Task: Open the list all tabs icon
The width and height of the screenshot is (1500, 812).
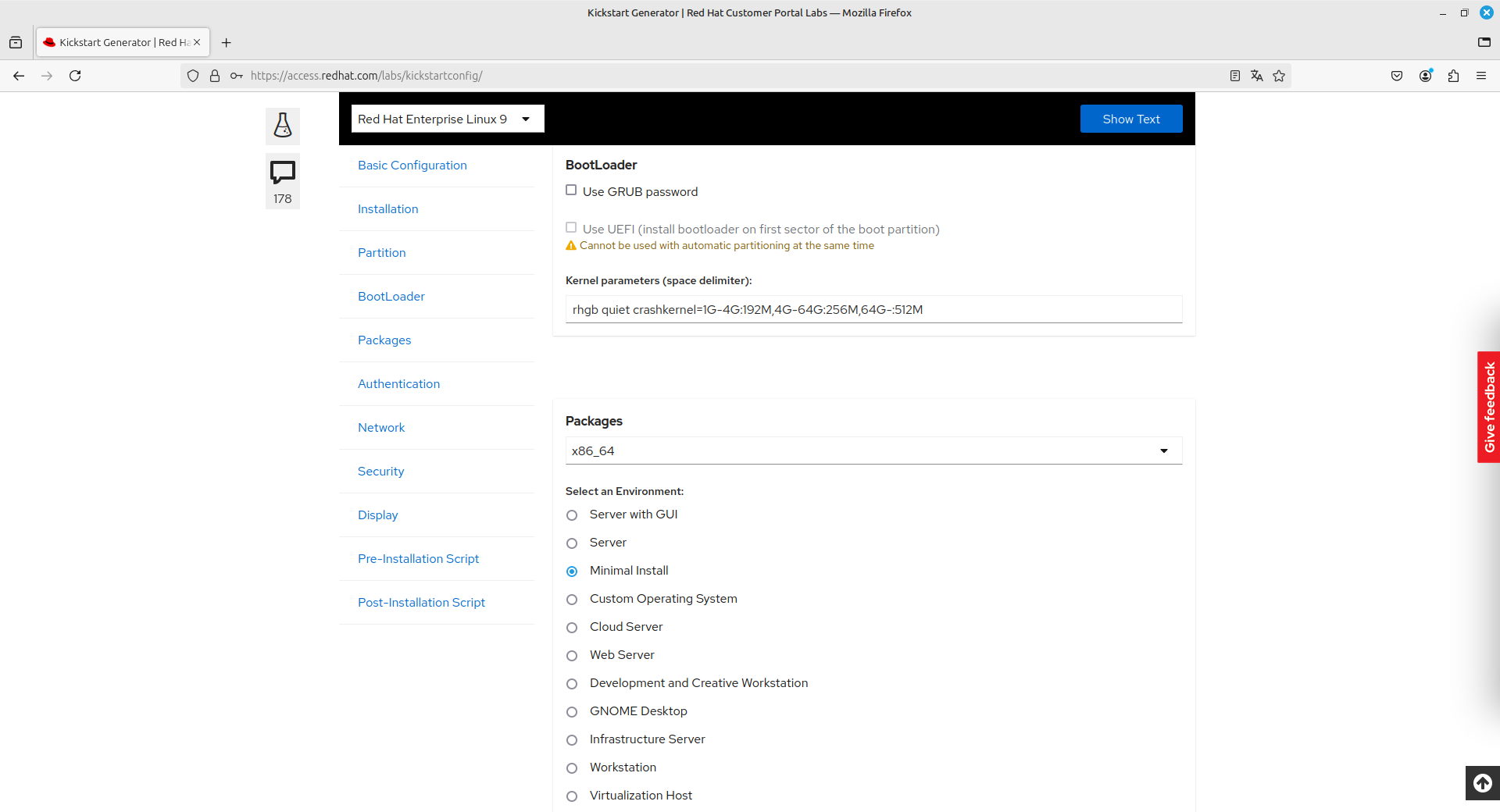Action: click(1484, 42)
